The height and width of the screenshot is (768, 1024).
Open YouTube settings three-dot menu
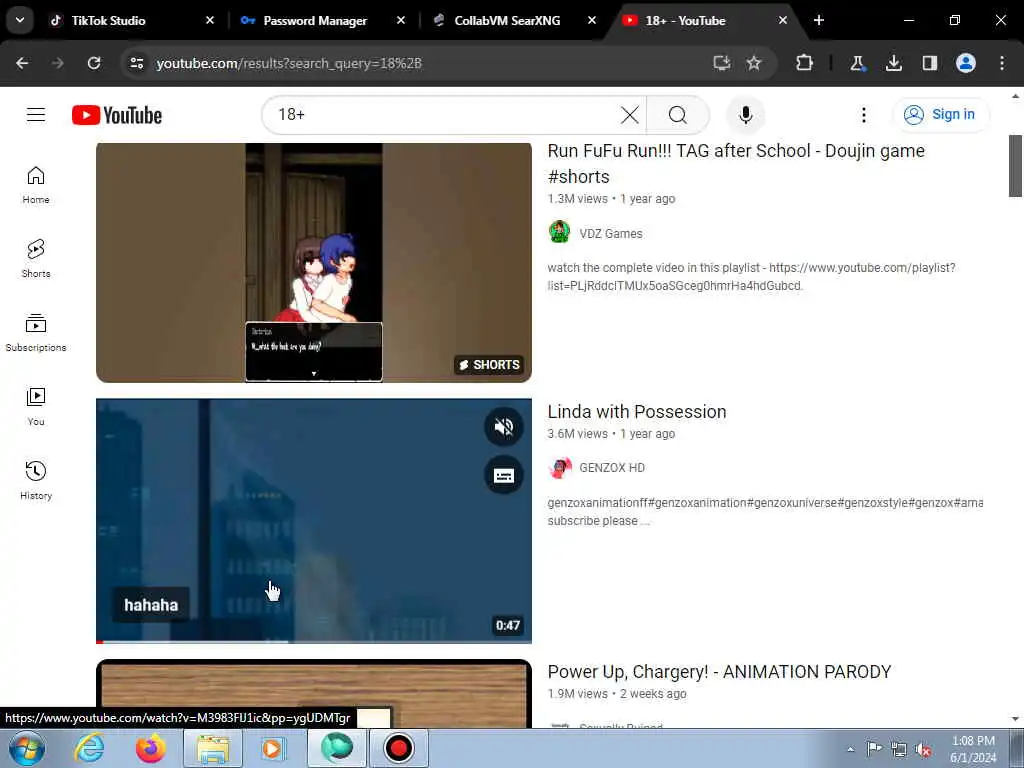click(863, 115)
